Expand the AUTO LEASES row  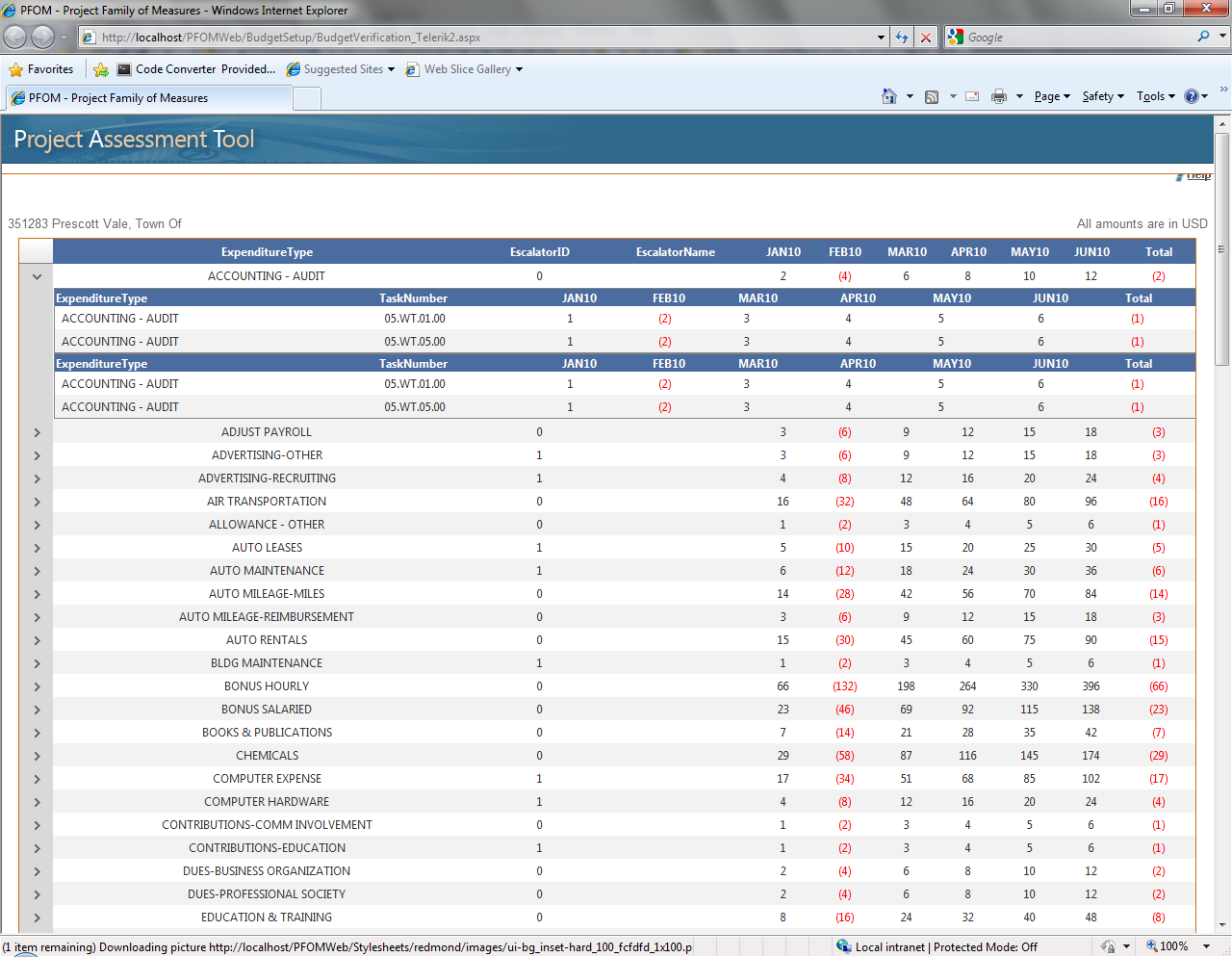37,548
